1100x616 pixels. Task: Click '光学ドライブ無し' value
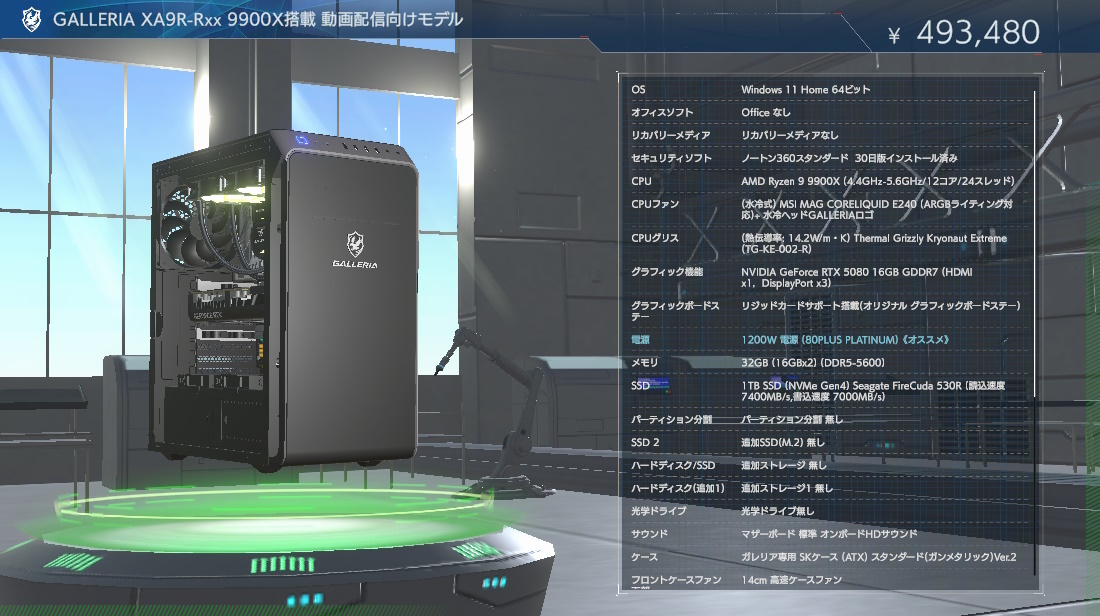tap(777, 511)
